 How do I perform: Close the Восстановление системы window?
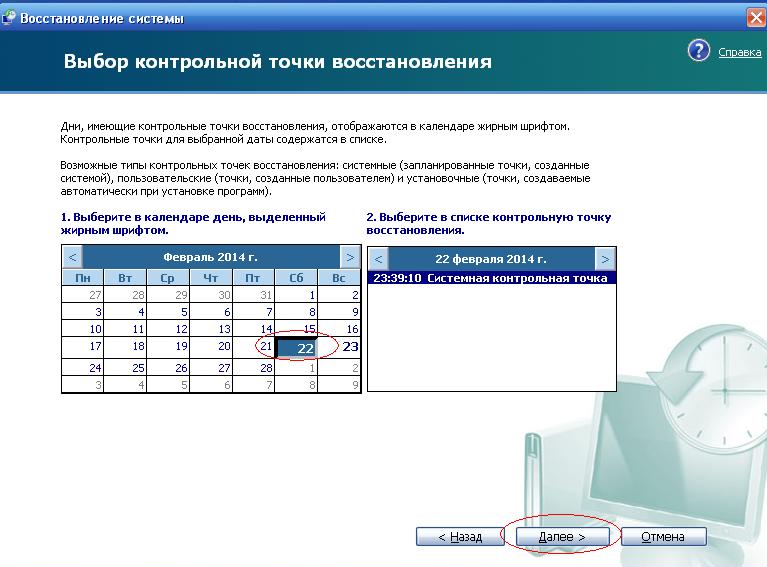756,18
